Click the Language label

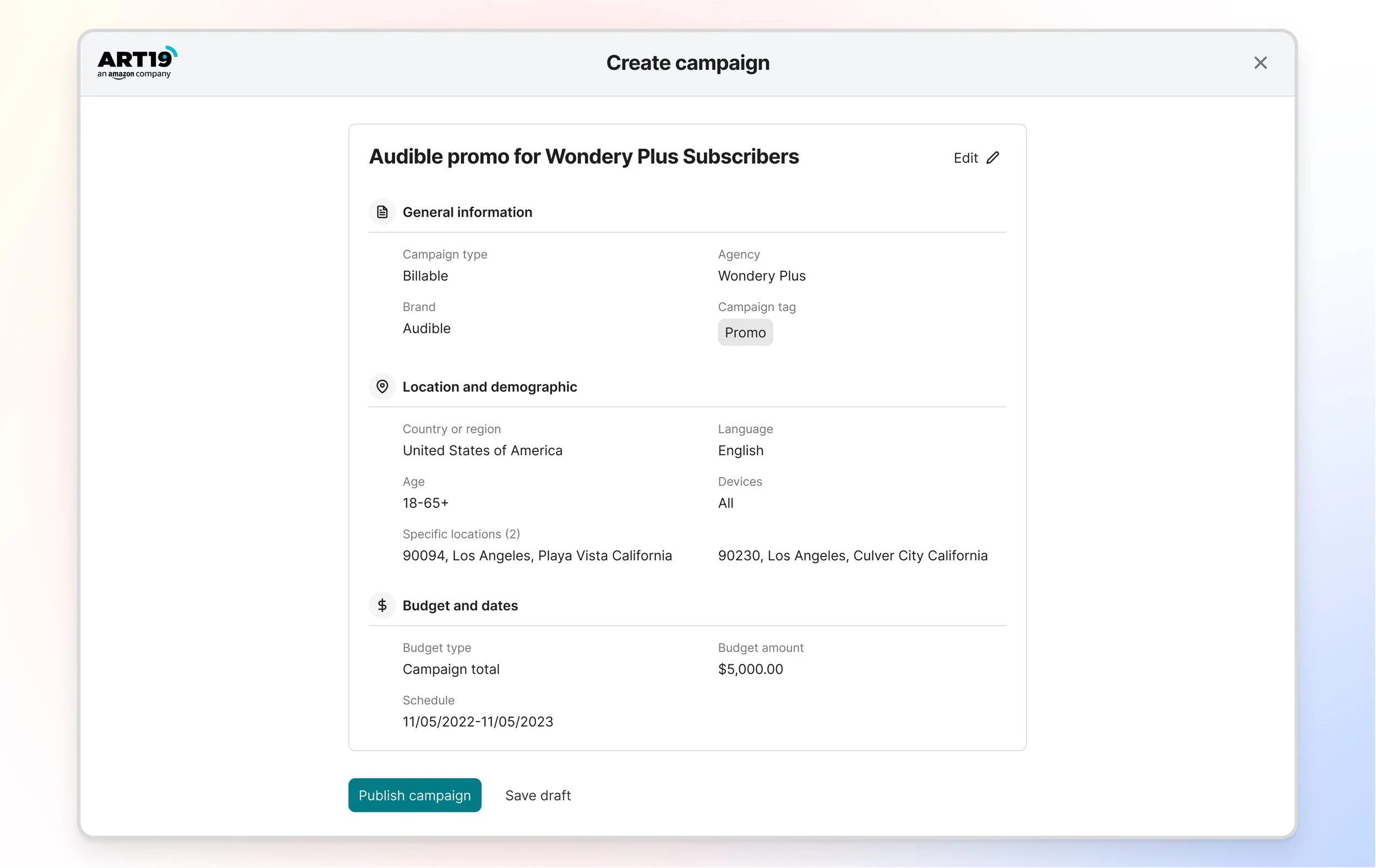tap(745, 429)
